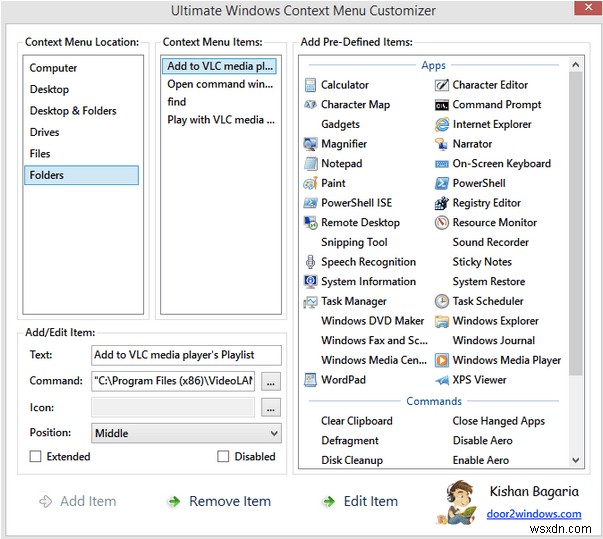603x539 pixels.
Task: Tick the Disabled checkbox
Action: [224, 457]
